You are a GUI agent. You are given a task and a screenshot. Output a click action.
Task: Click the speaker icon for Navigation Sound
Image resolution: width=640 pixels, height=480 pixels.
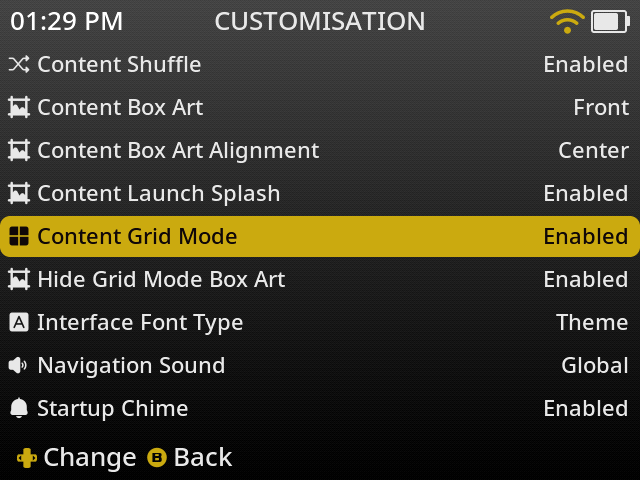coord(18,366)
